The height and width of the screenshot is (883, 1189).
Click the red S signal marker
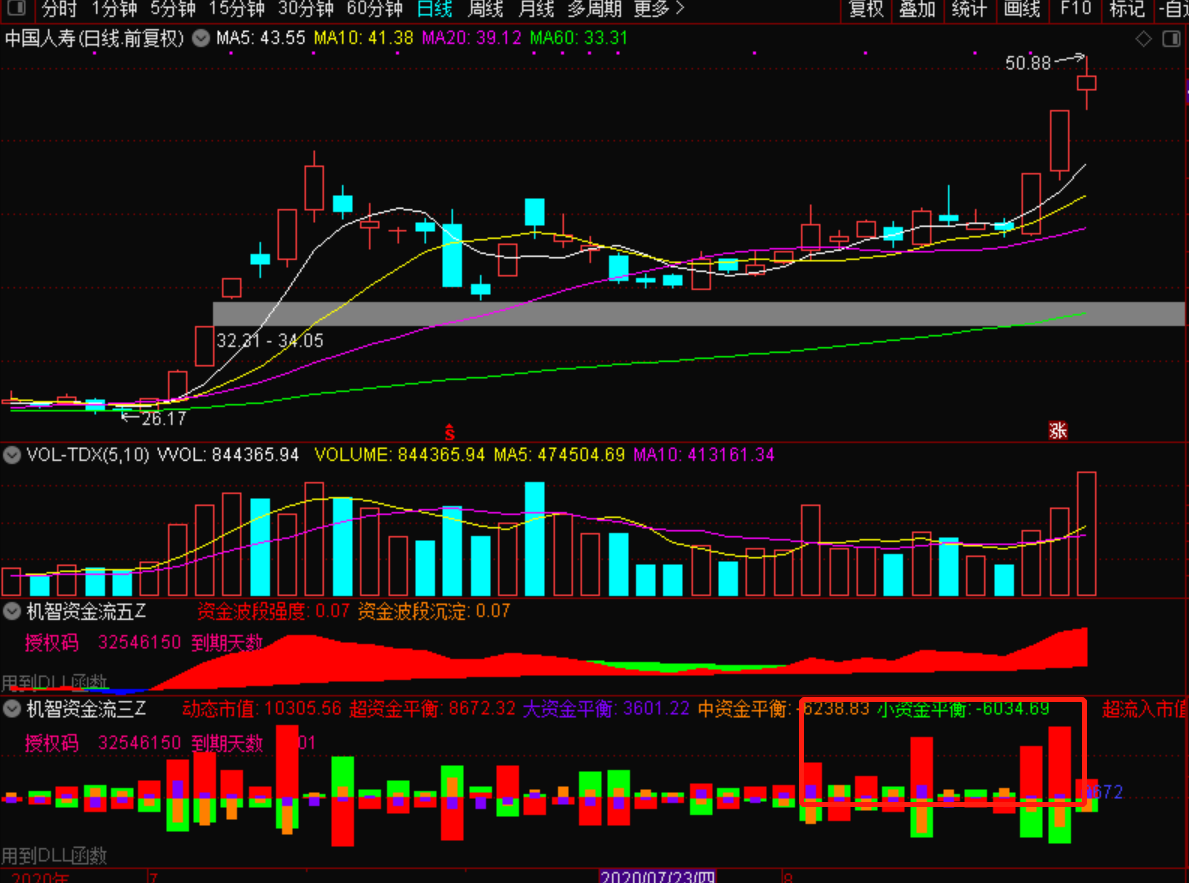coord(450,432)
